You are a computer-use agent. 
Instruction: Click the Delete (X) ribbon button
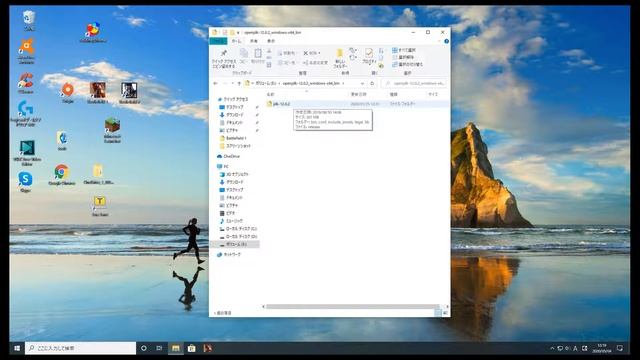click(x=310, y=53)
